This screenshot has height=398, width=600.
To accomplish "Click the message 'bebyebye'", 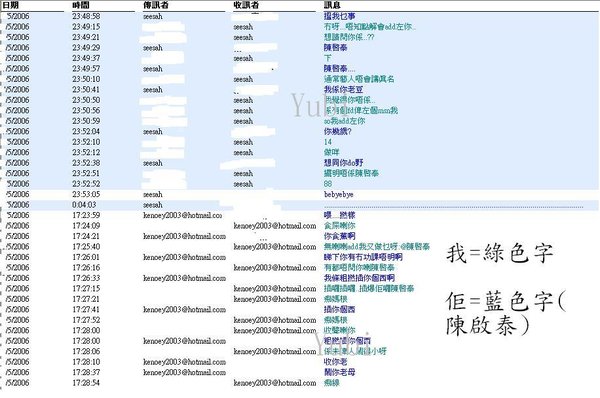I will pos(339,194).
